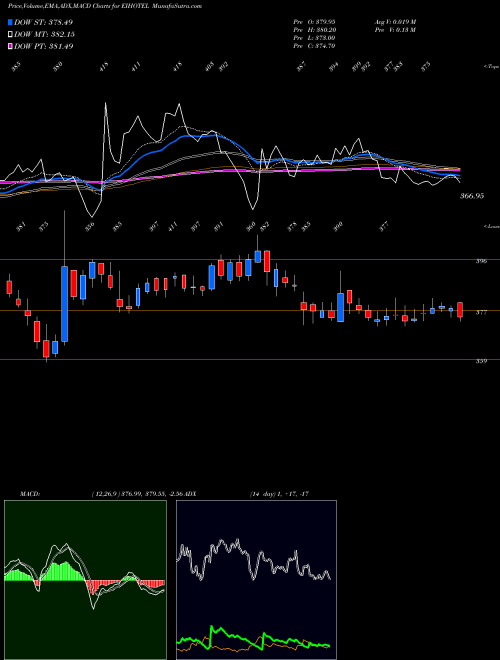Screen dimensions: 500x660
Task: Click inside the dark blue ADX chart panel
Action: coord(256,580)
